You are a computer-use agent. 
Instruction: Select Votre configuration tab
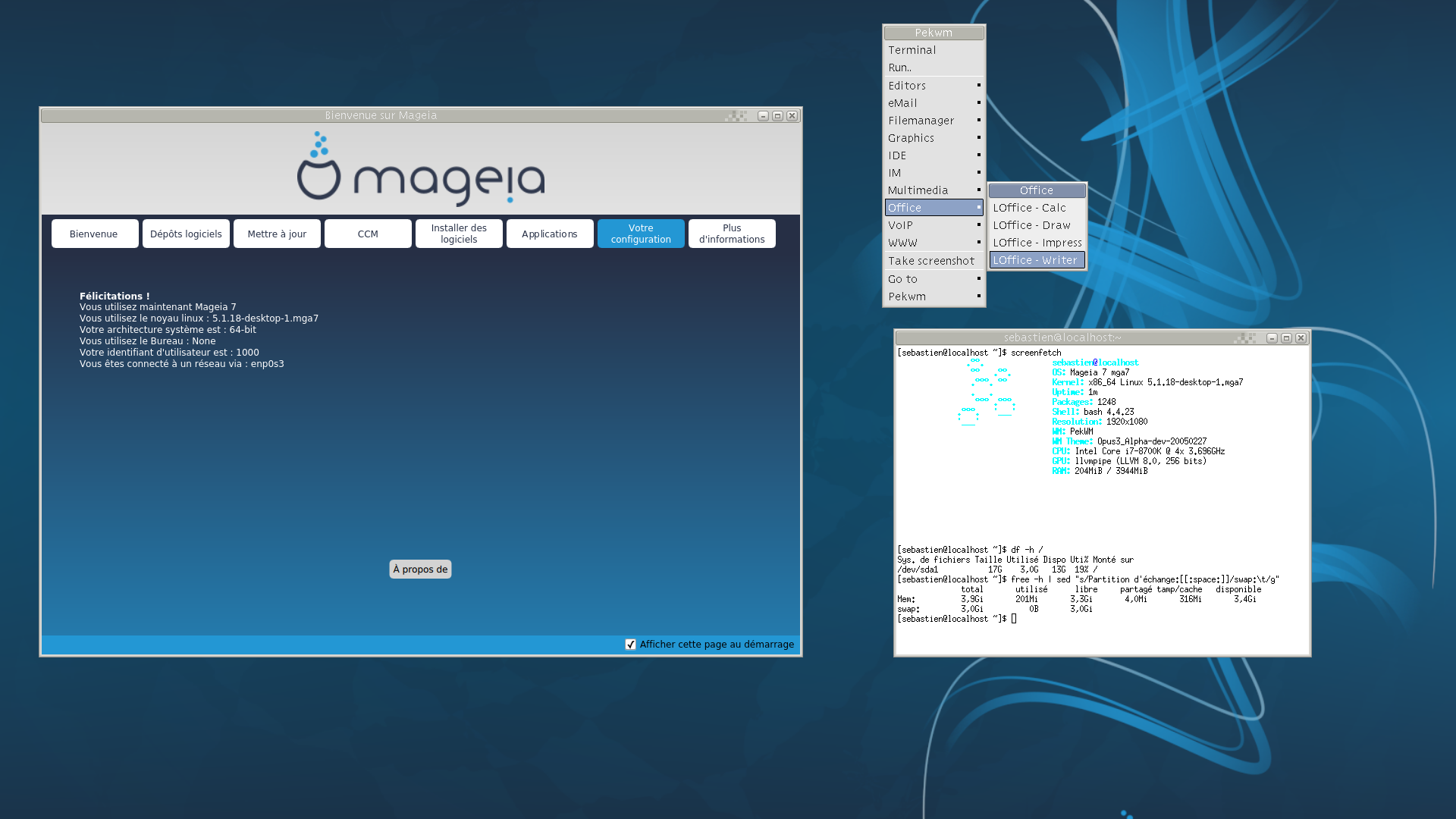click(x=641, y=234)
